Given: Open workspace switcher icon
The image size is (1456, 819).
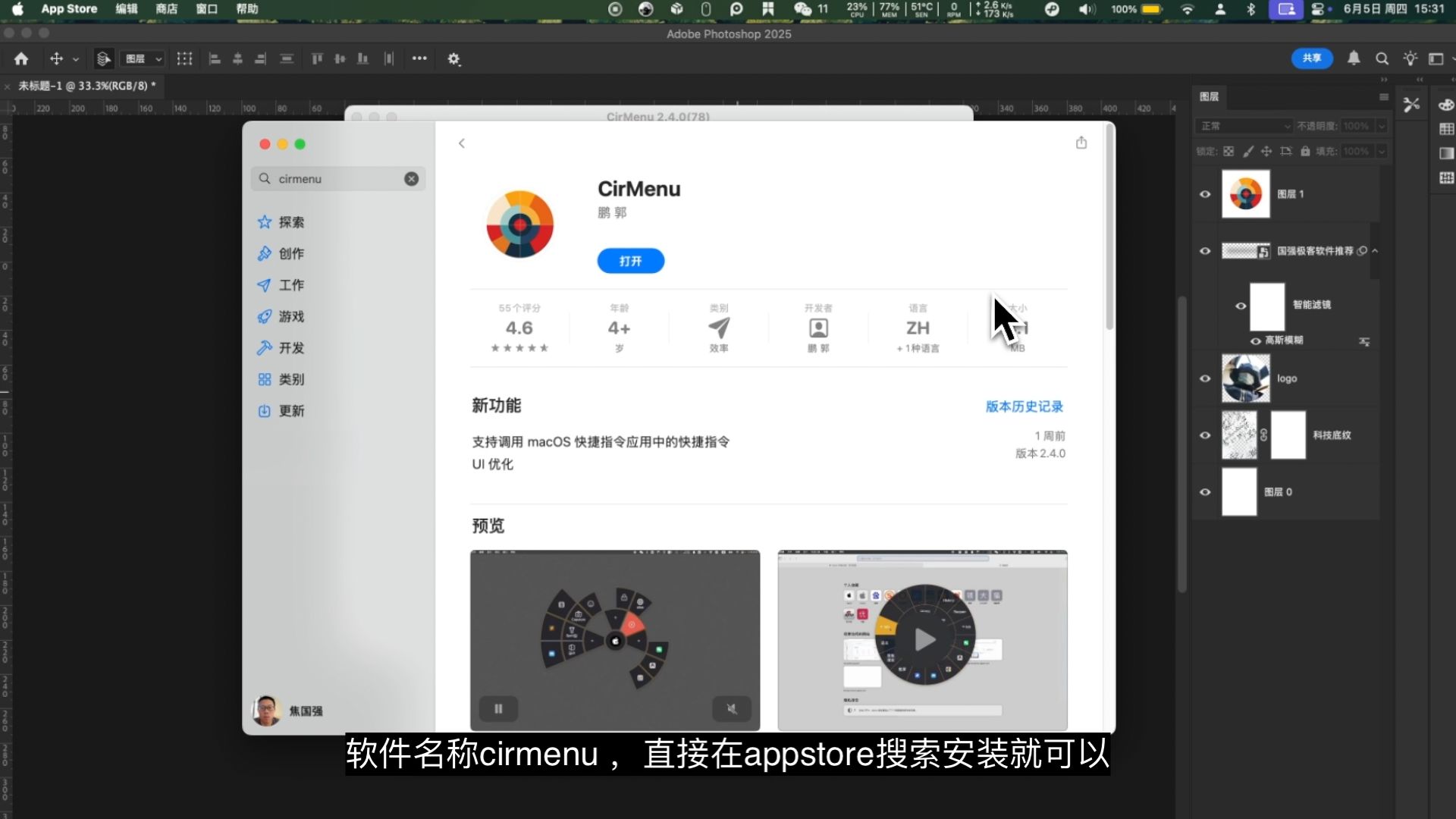Looking at the screenshot, I should click(1436, 58).
